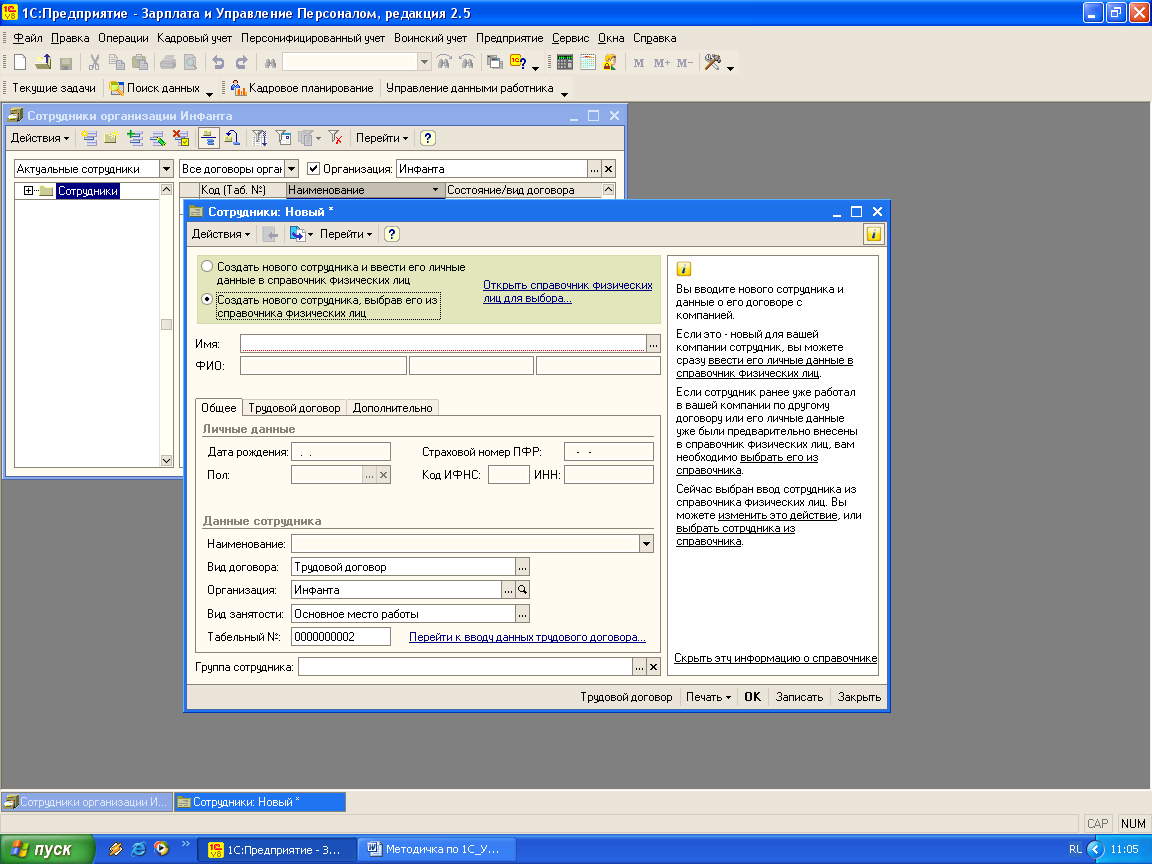The height and width of the screenshot is (864, 1152).
Task: Open the Кадровый учет menu
Action: (x=194, y=38)
